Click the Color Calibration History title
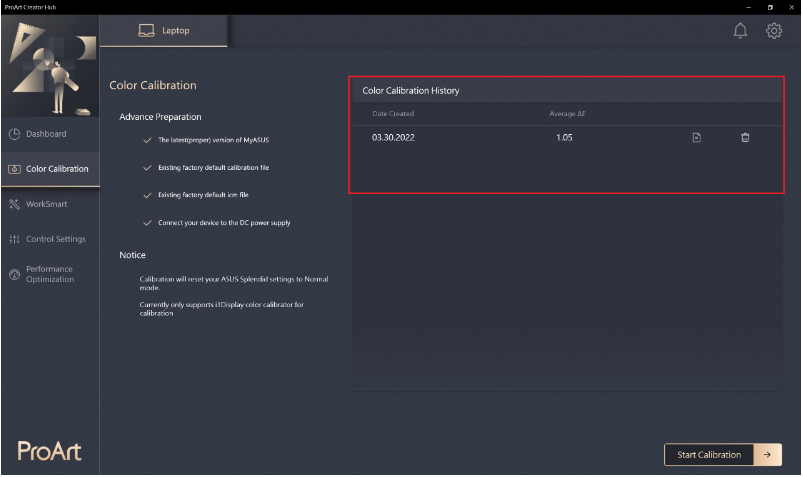The image size is (803, 477). 410,91
